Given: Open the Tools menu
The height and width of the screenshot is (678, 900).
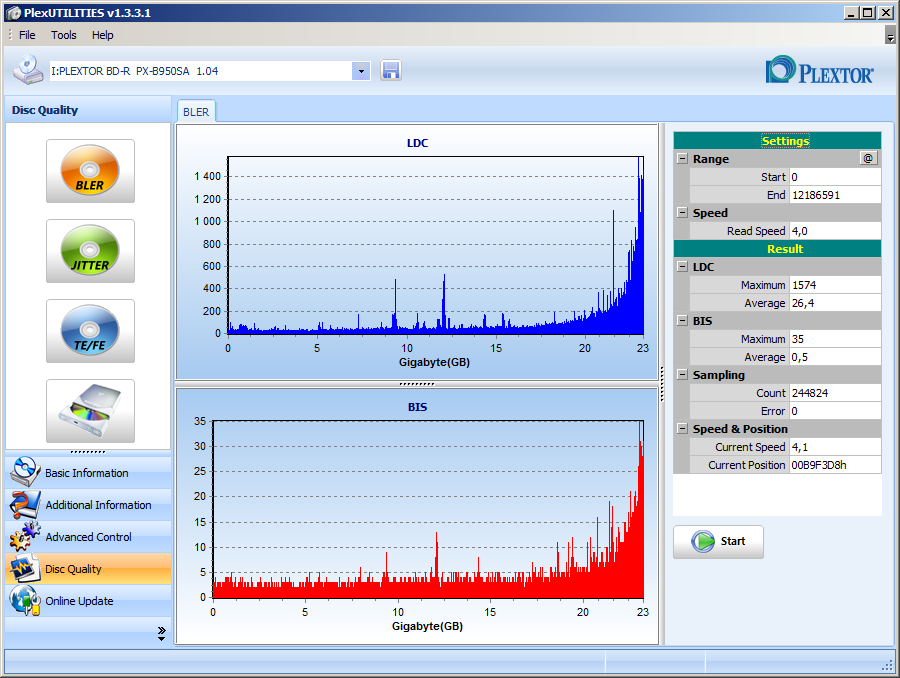Looking at the screenshot, I should tap(64, 35).
